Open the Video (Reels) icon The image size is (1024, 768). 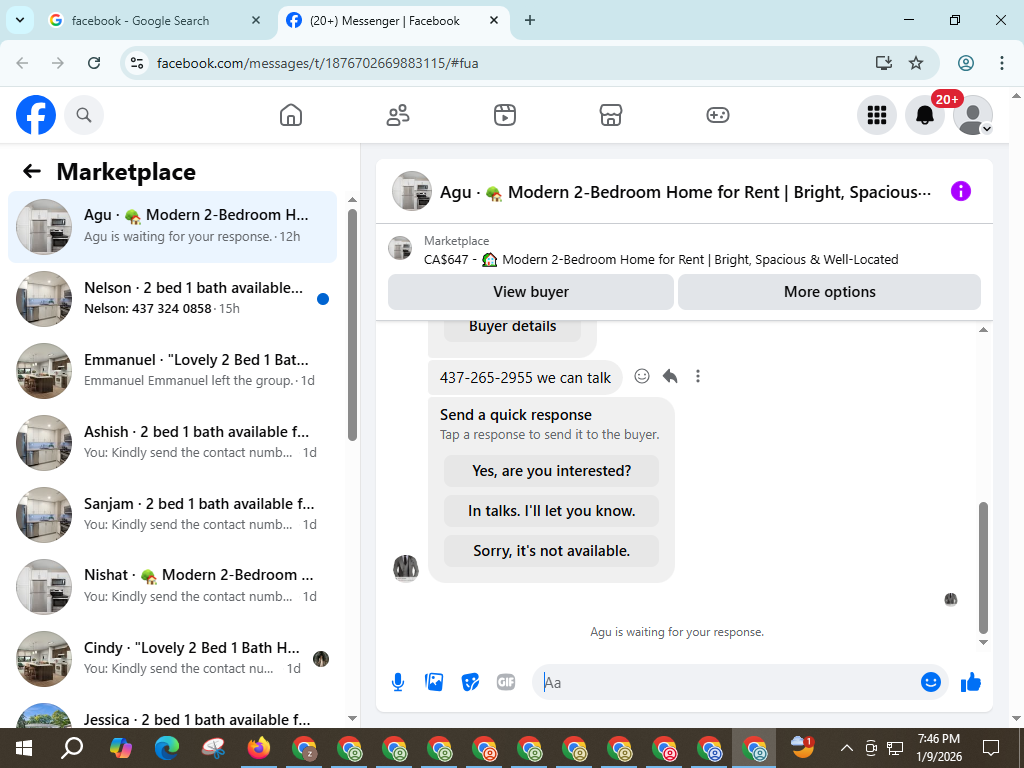point(504,115)
